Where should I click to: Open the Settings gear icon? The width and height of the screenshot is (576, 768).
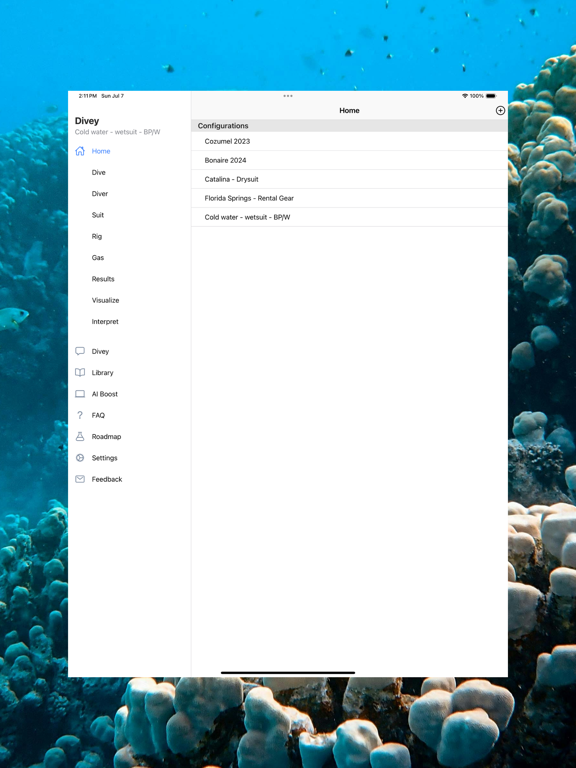tap(80, 457)
